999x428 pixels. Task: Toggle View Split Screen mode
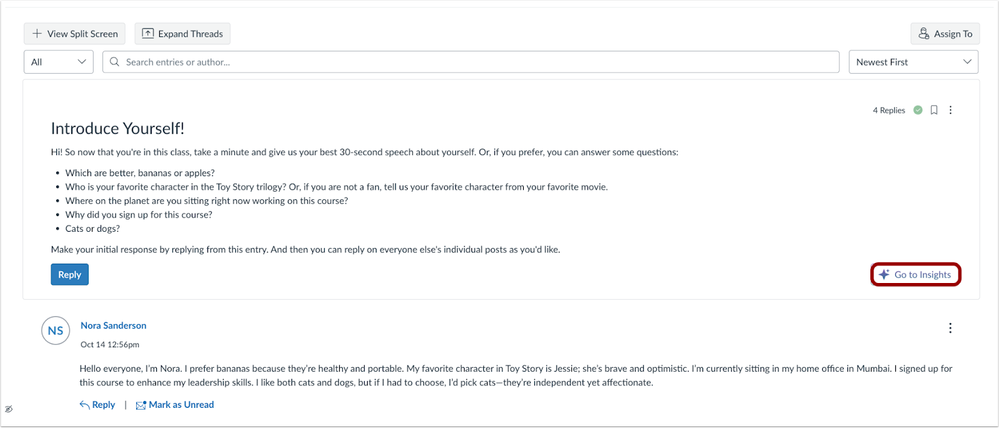pyautogui.click(x=75, y=34)
